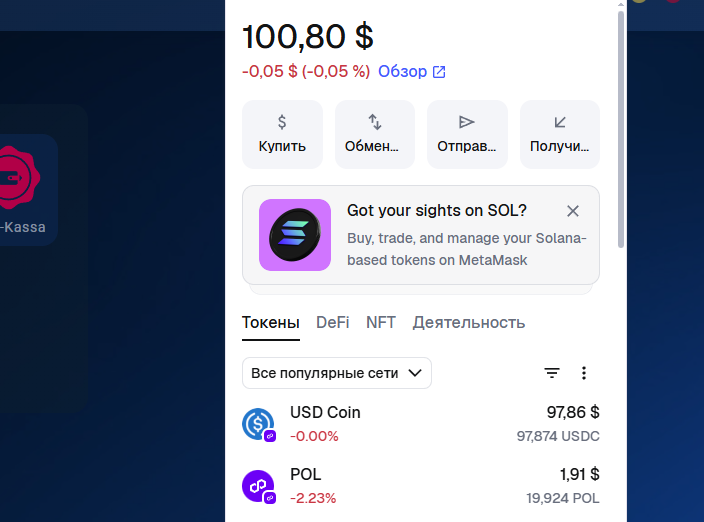
Task: Click the Купить dollar icon button
Action: pyautogui.click(x=282, y=134)
